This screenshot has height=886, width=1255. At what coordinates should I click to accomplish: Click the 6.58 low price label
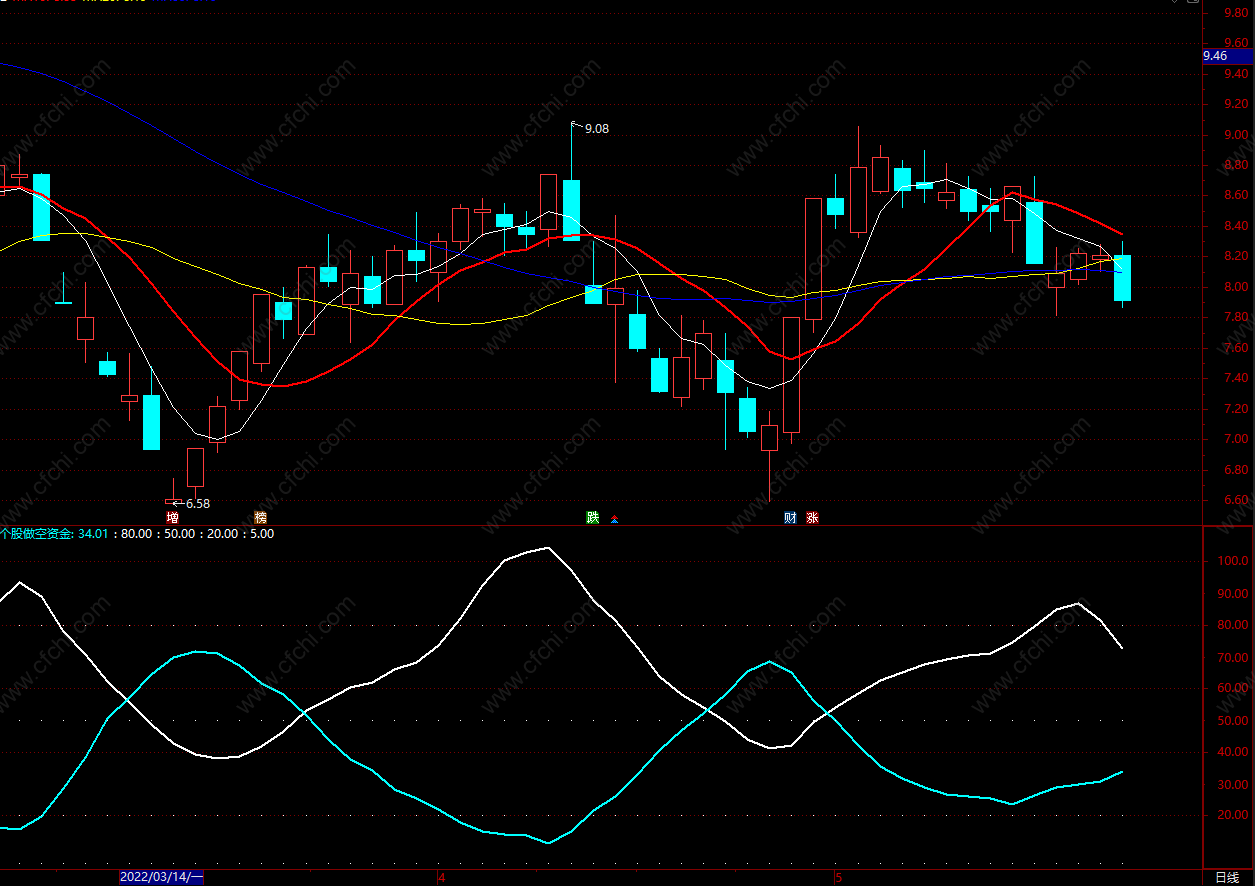pos(198,504)
